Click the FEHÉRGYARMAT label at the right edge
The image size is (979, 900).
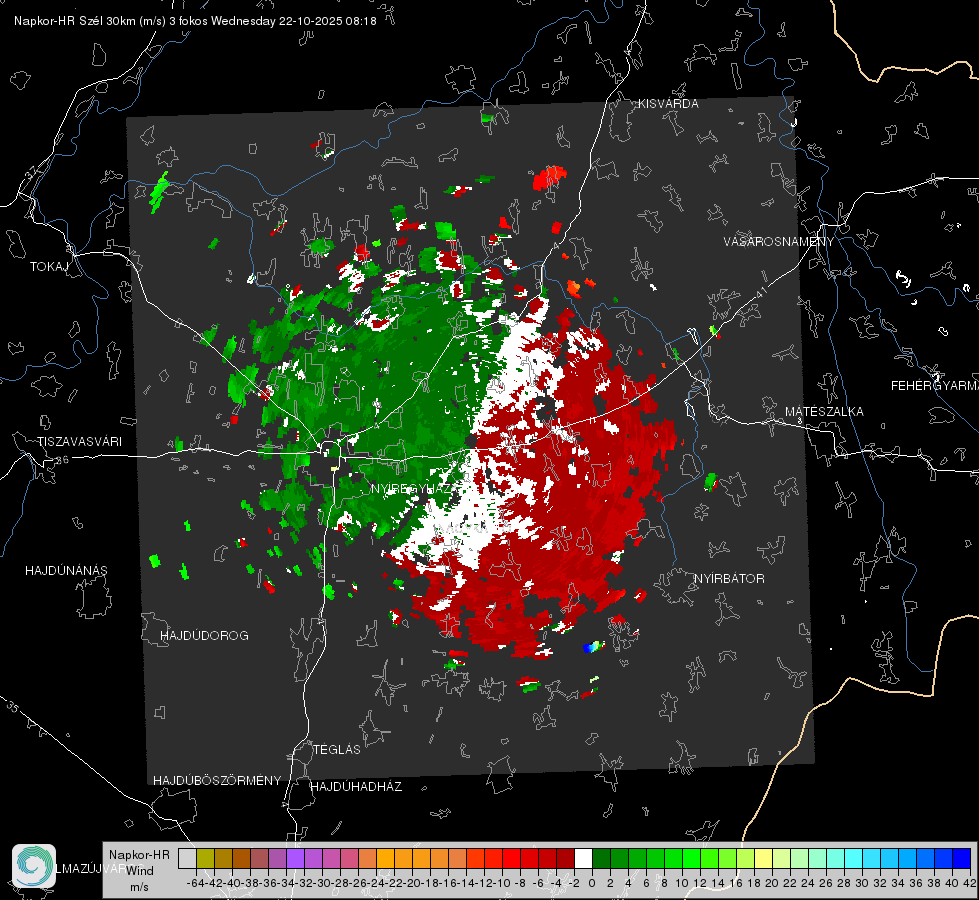pos(935,386)
